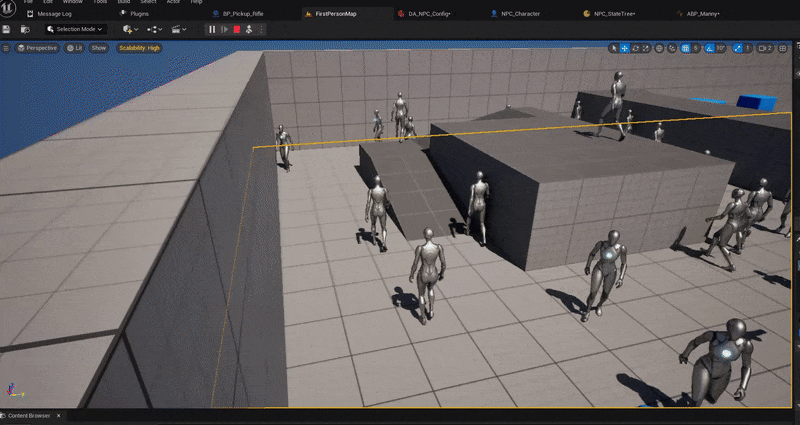Click the Scalability: High warning button
Viewport: 800px width, 425px height.
pos(139,48)
